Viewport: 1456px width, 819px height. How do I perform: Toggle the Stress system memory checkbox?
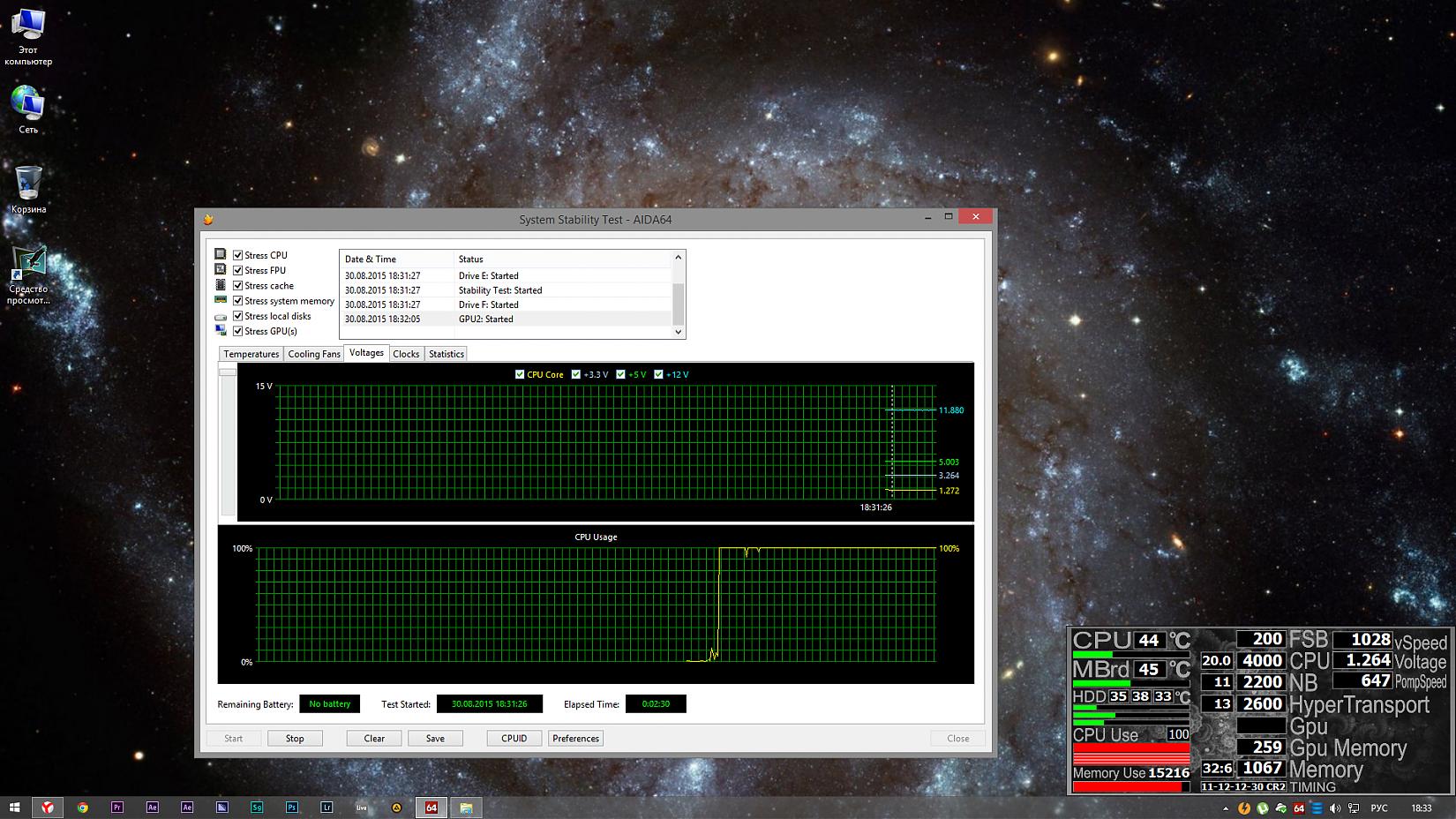coord(237,301)
